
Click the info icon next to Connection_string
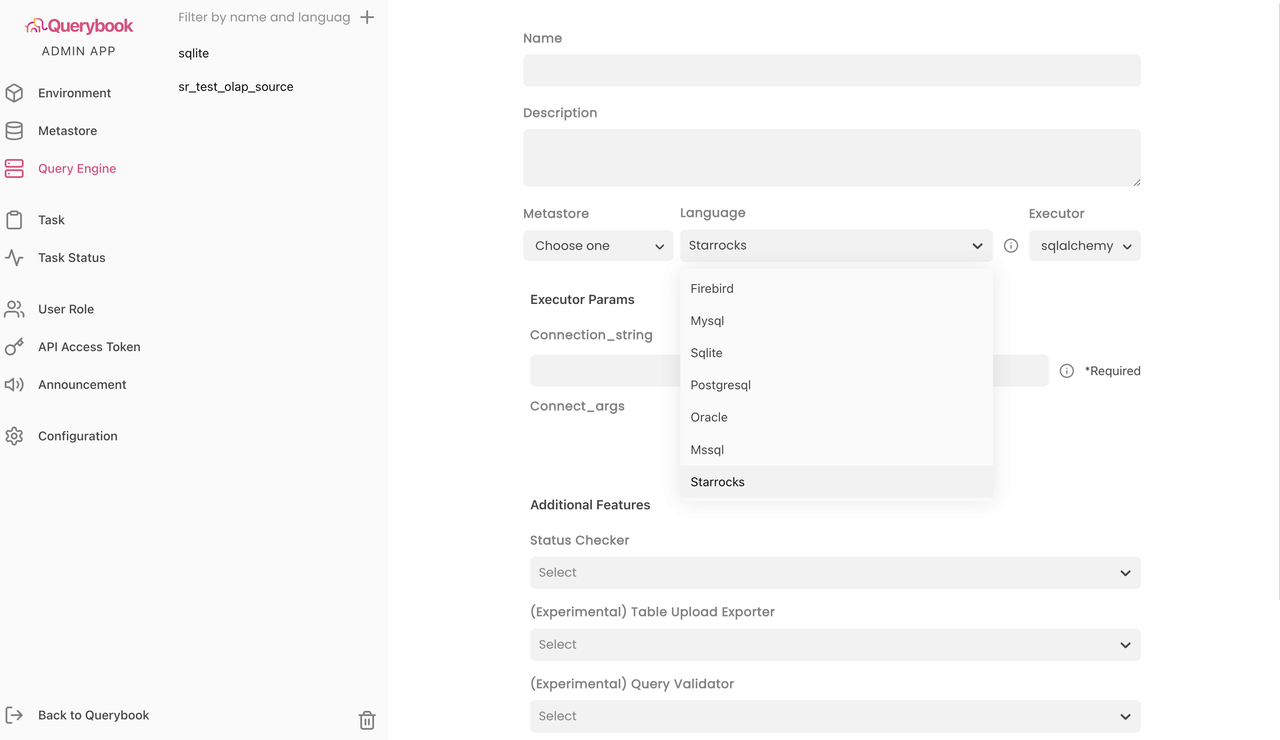click(1067, 371)
